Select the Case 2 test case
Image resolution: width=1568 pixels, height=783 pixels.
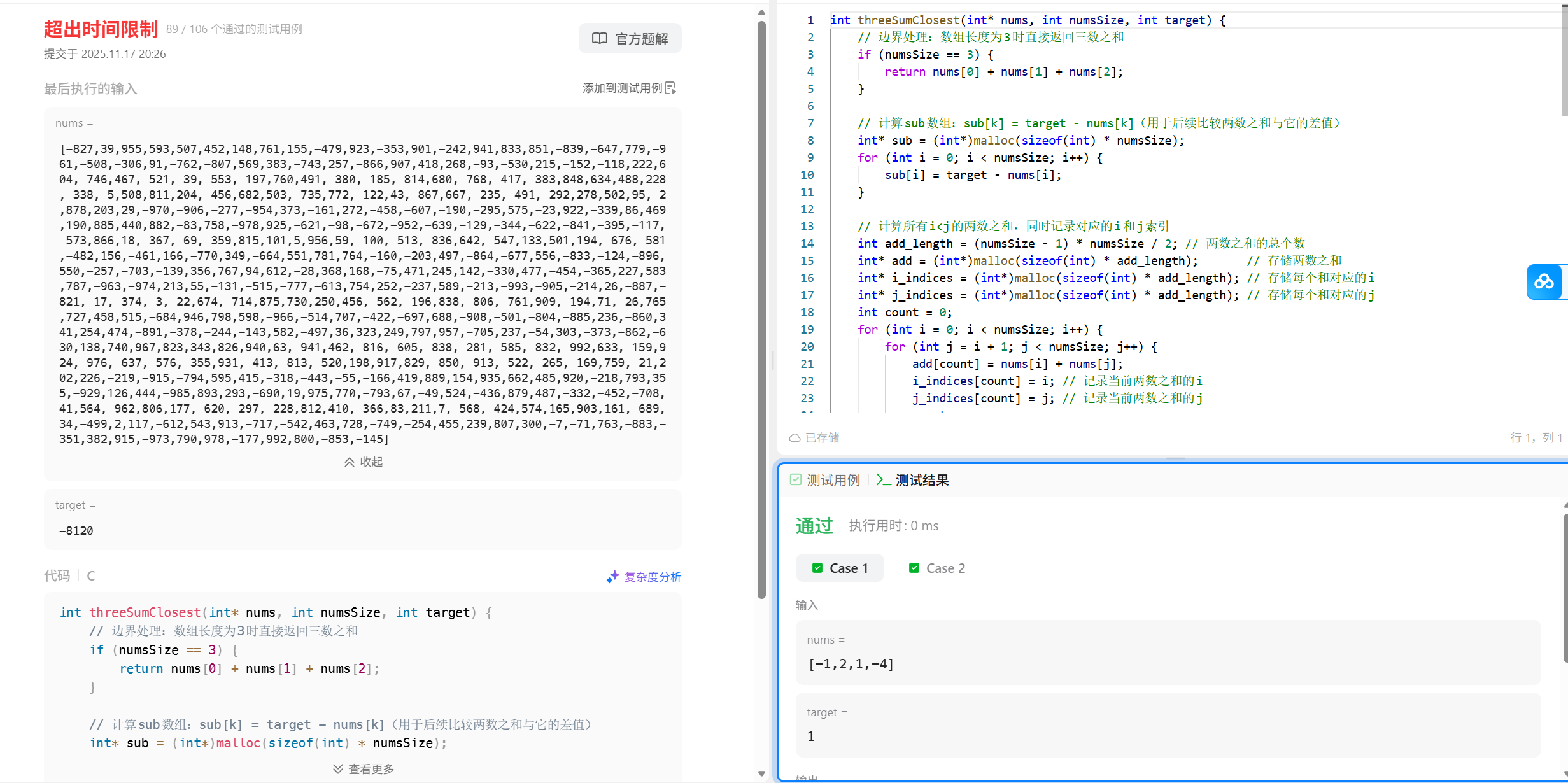click(937, 568)
